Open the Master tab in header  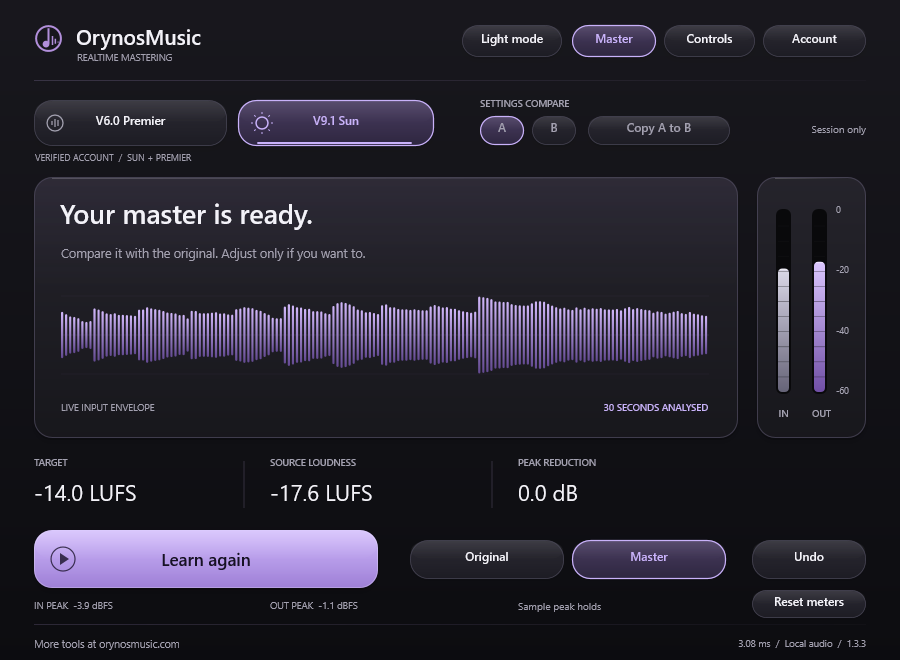pos(614,40)
